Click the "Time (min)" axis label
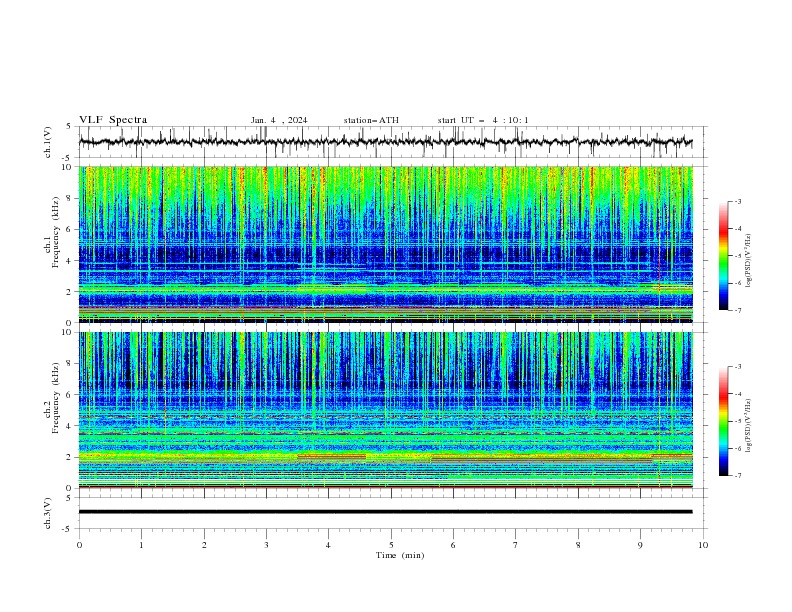The height and width of the screenshot is (612, 792). [x=400, y=555]
